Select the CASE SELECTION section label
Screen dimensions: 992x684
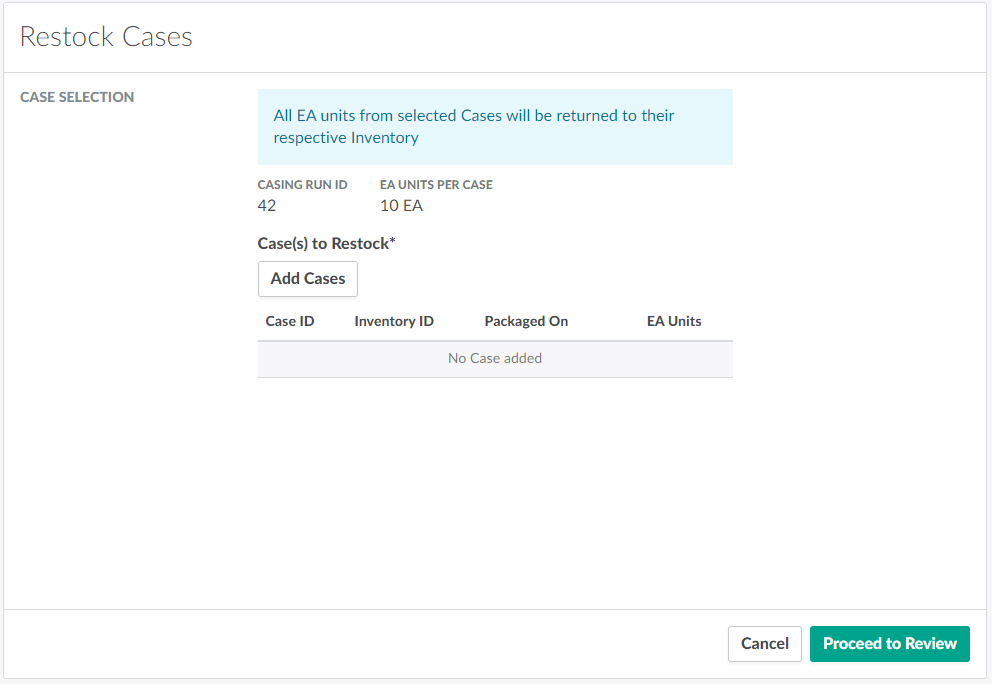click(77, 97)
